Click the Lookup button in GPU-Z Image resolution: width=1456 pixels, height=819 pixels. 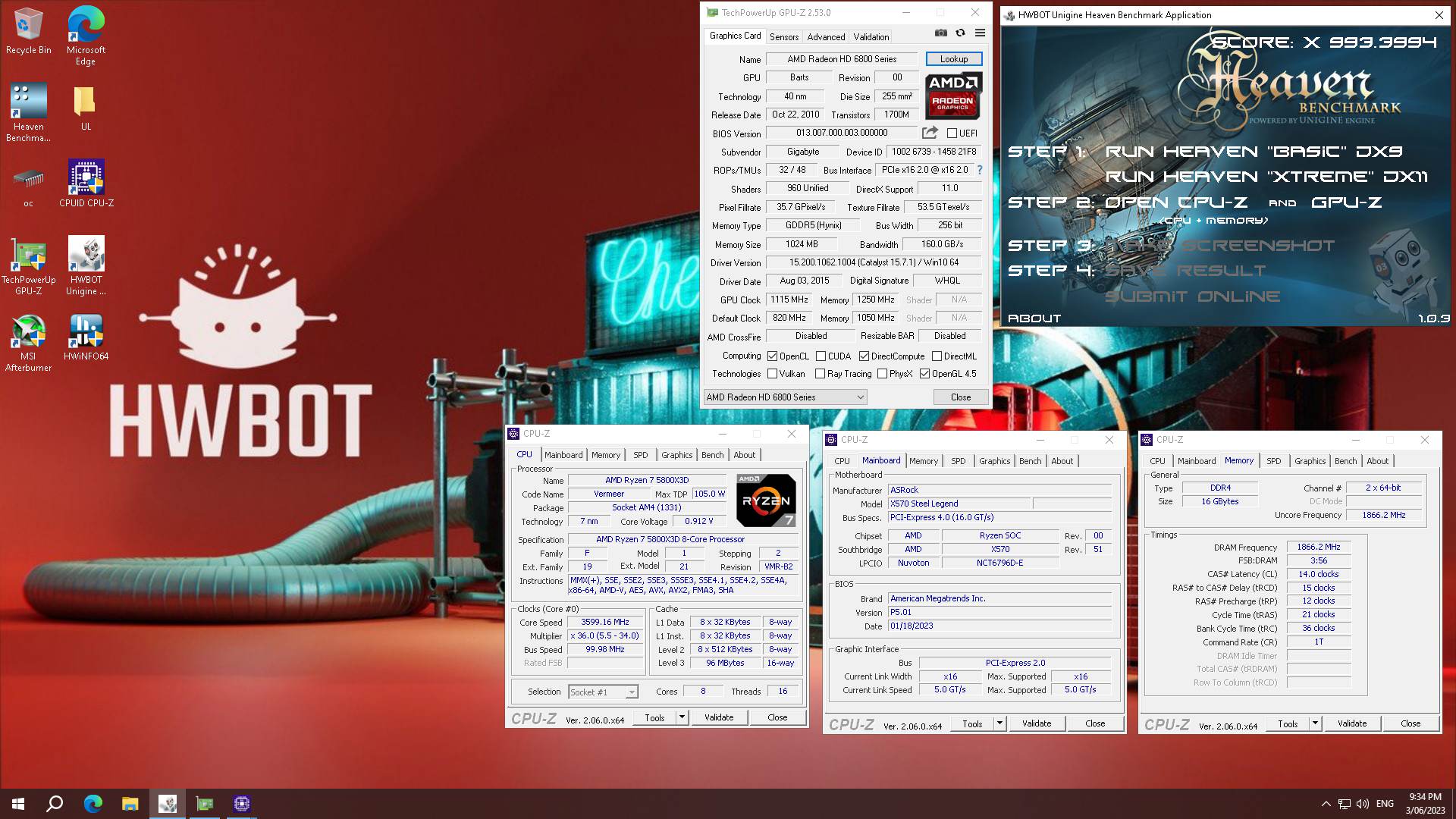pos(954,59)
